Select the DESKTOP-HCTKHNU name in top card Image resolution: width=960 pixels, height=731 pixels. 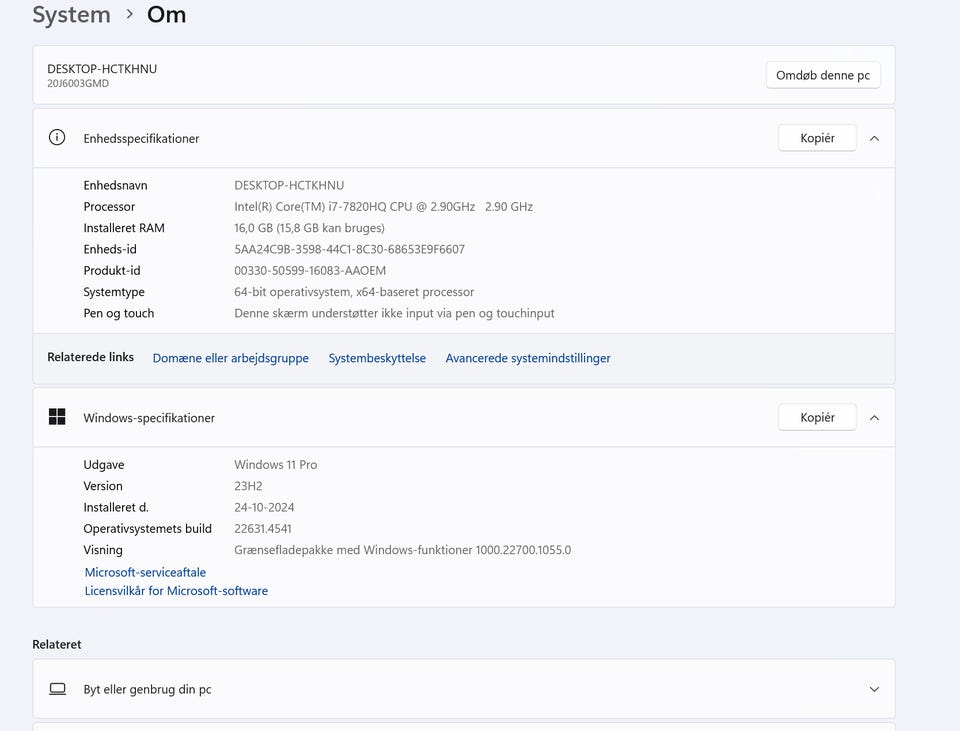[x=102, y=69]
